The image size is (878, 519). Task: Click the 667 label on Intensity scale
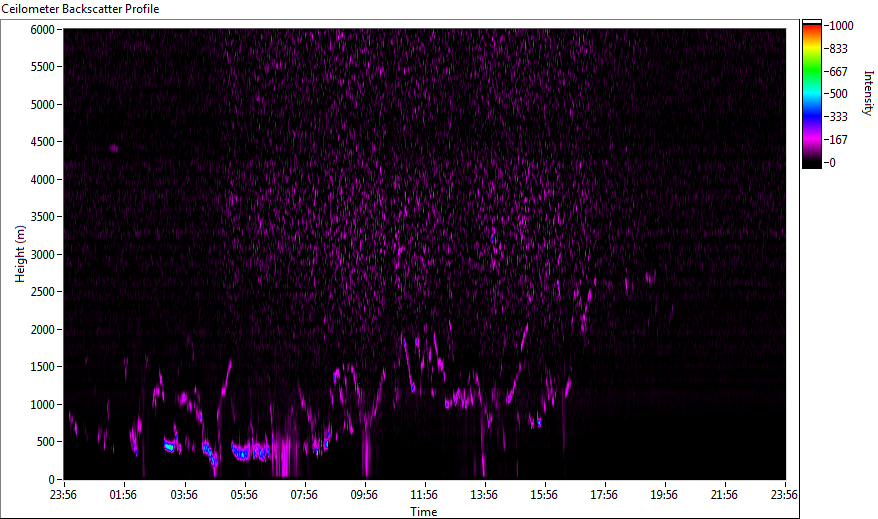[839, 72]
